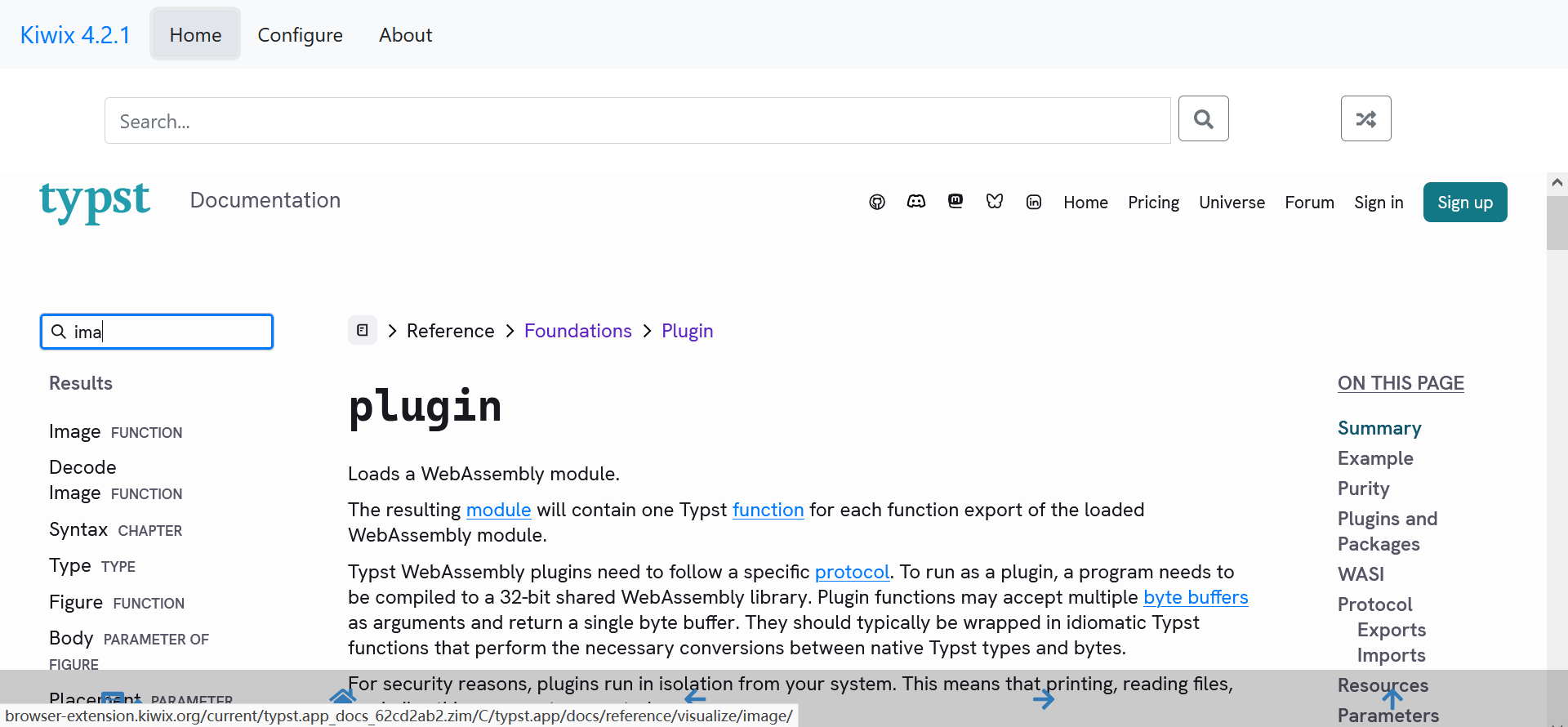Click the 'ON THIS PAGE' heading
This screenshot has height=727, width=1568.
click(x=1401, y=383)
